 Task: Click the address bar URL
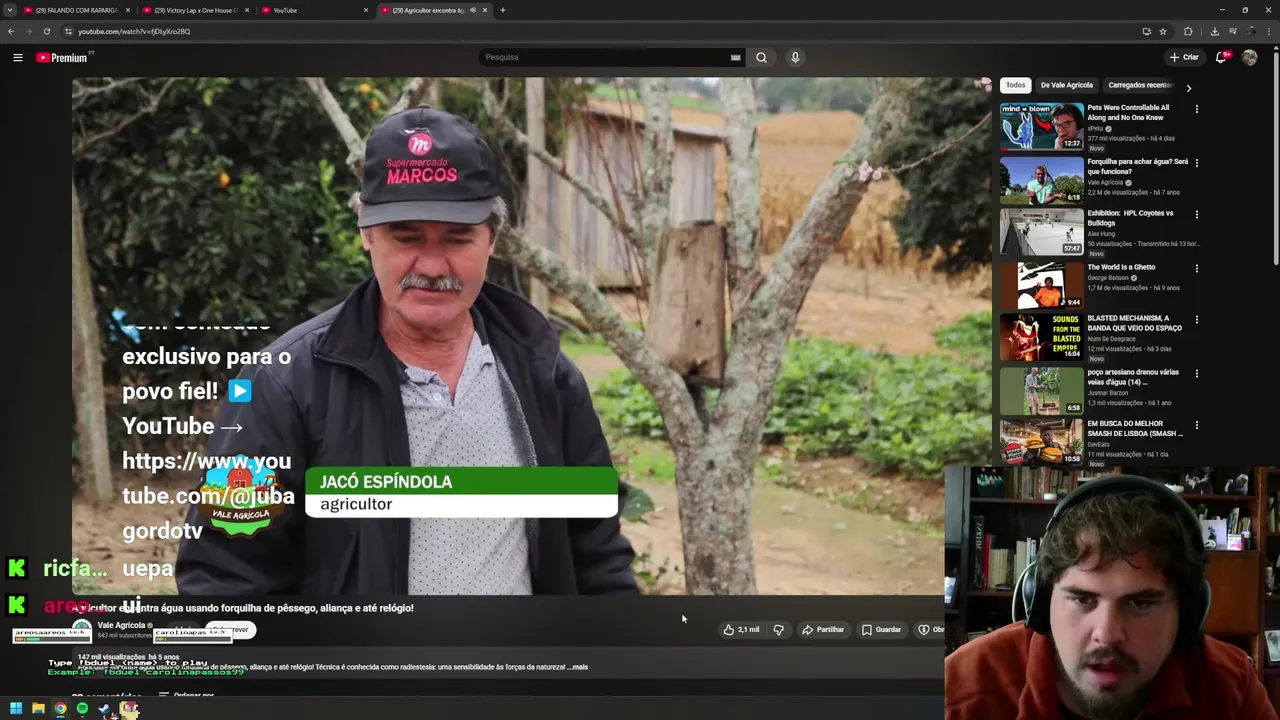[134, 31]
